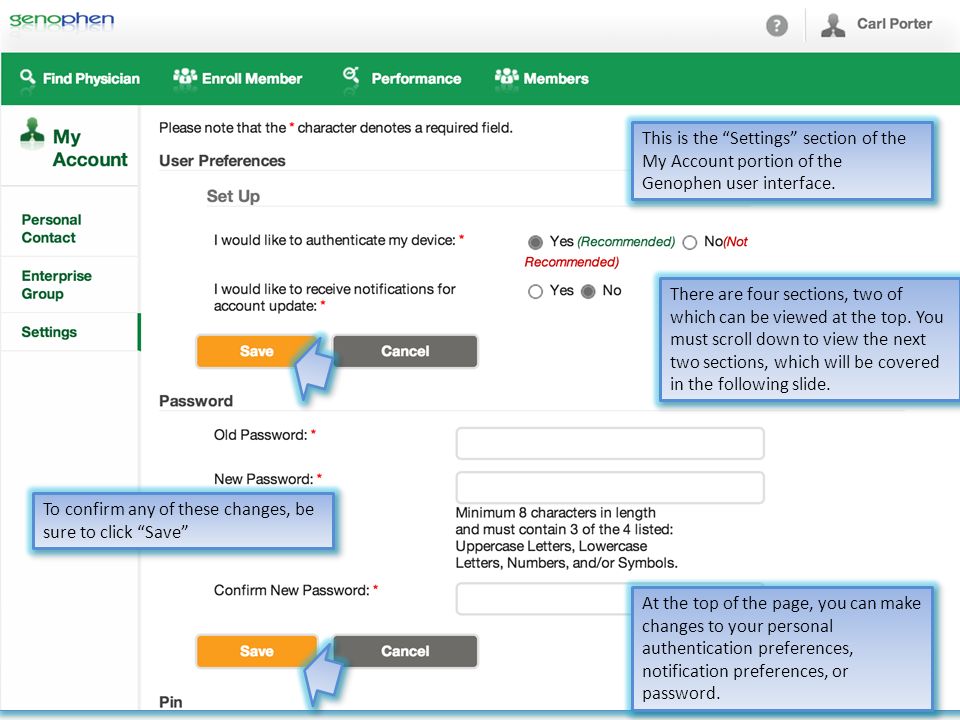Go to Personal Contact in the sidebar

point(51,228)
